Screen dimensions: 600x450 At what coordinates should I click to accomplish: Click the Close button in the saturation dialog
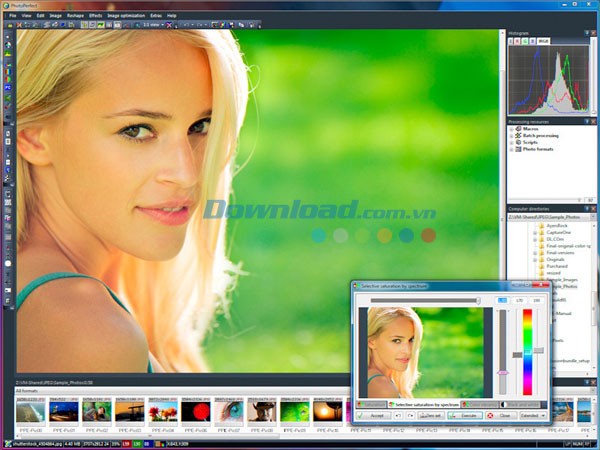click(x=505, y=415)
